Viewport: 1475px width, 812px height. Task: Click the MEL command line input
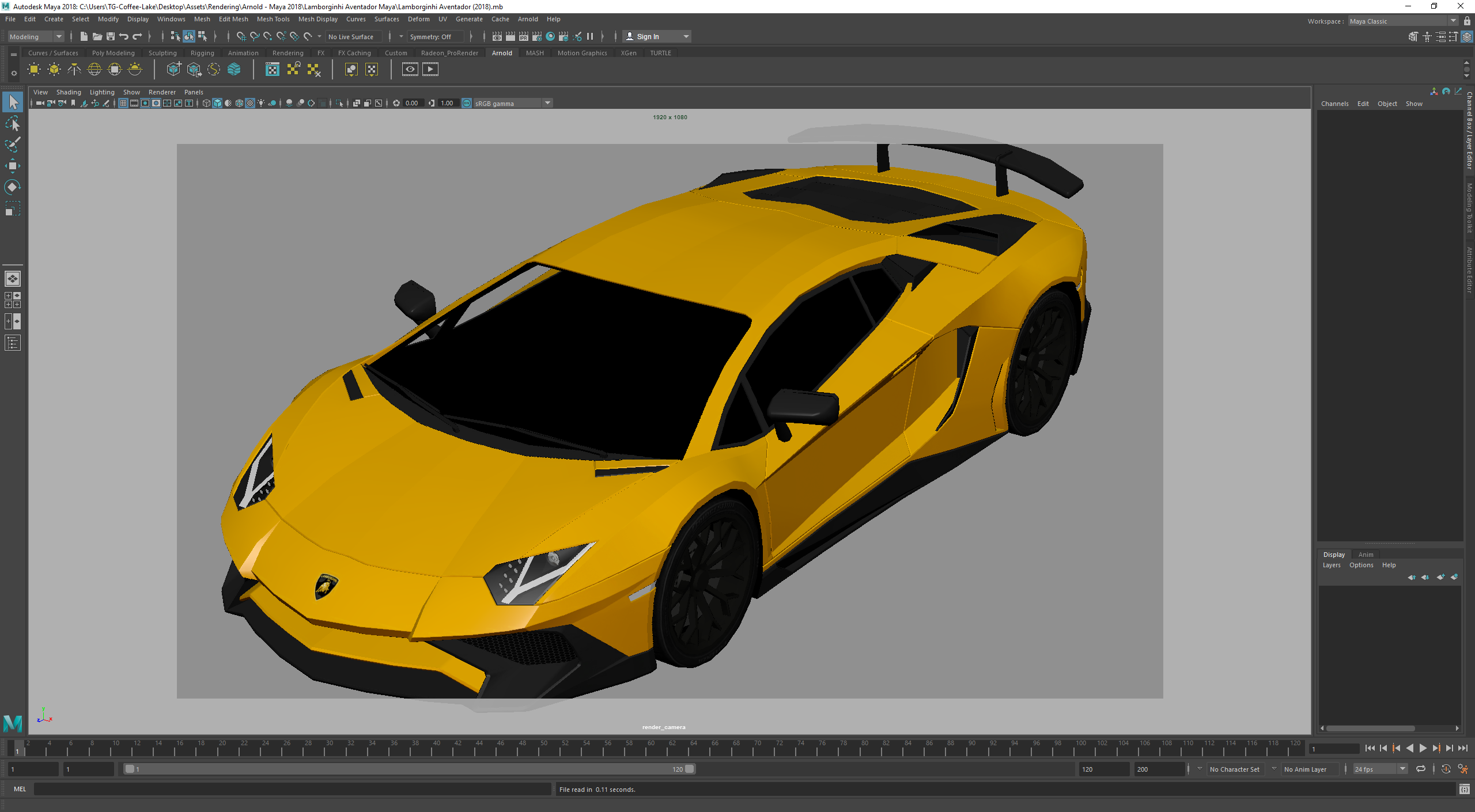293,789
